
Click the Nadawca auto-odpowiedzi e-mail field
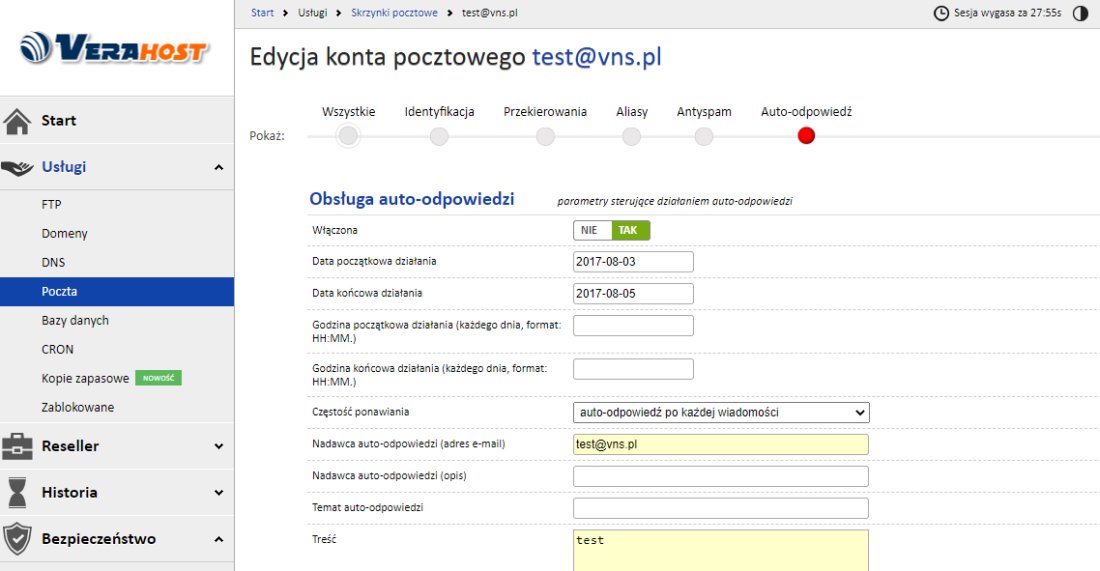click(720, 444)
